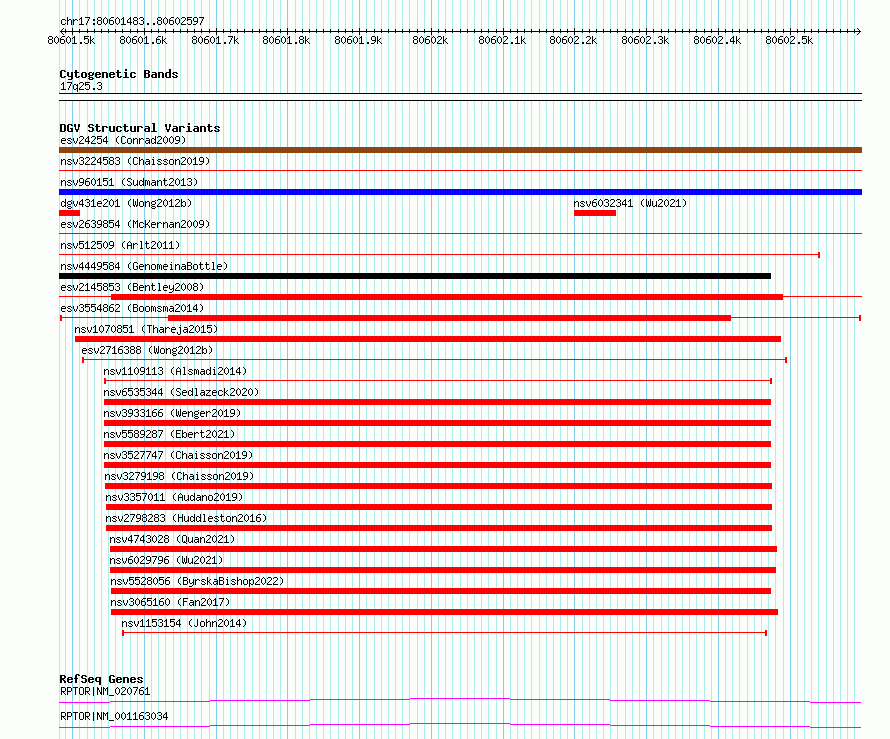Screen dimensions: 890x739
Task: Click variant label nsv6032341 (Wu2021)
Action: [x=630, y=203]
